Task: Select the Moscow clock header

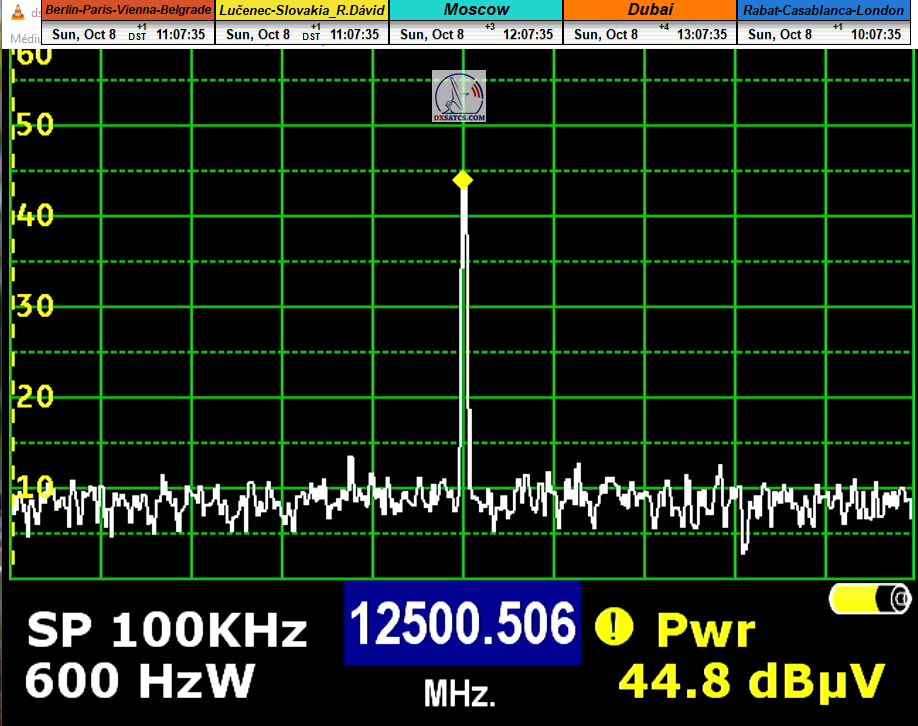Action: click(x=476, y=10)
